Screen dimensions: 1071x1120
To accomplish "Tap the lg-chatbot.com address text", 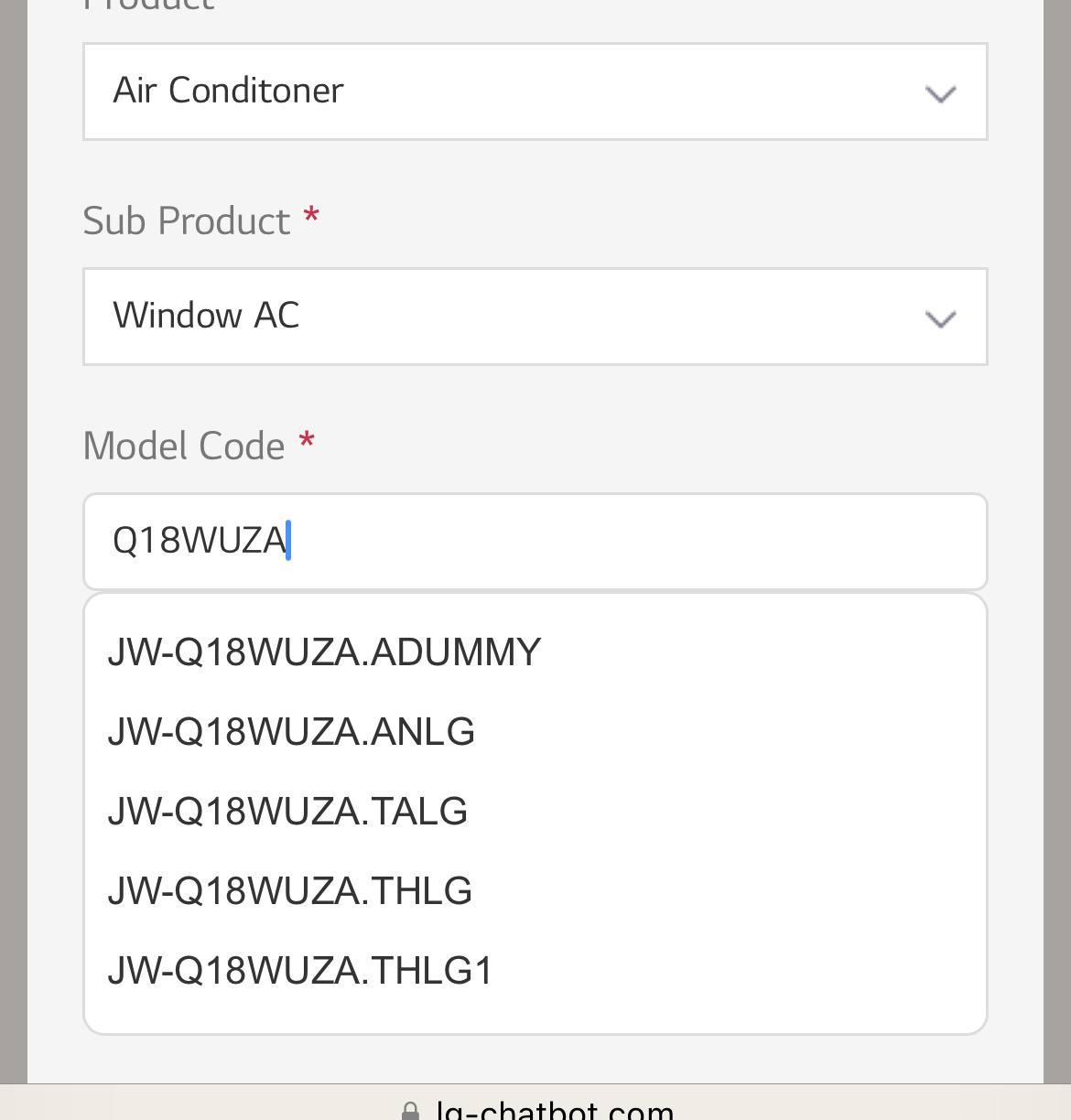I will (x=555, y=1111).
